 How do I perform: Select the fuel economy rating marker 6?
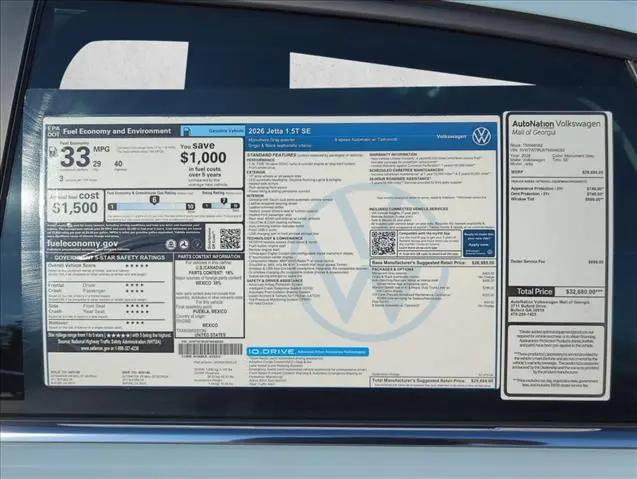pyautogui.click(x=154, y=199)
